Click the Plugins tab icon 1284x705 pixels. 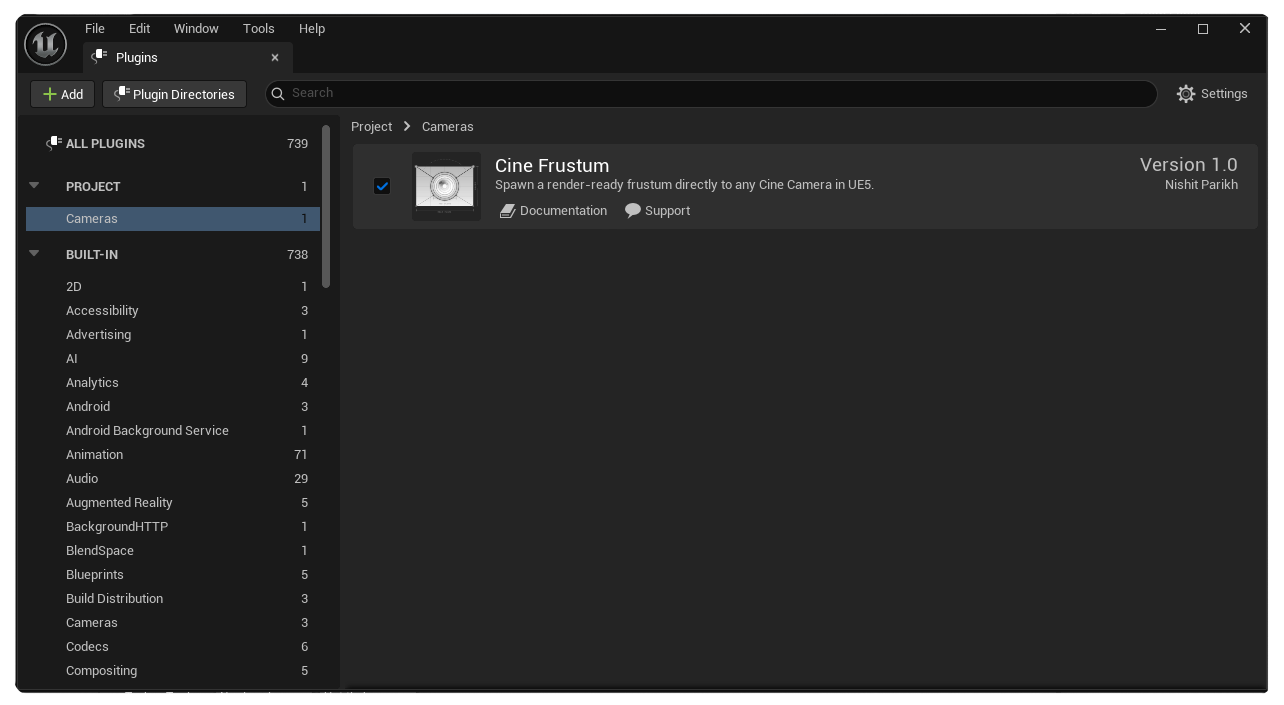tap(99, 57)
